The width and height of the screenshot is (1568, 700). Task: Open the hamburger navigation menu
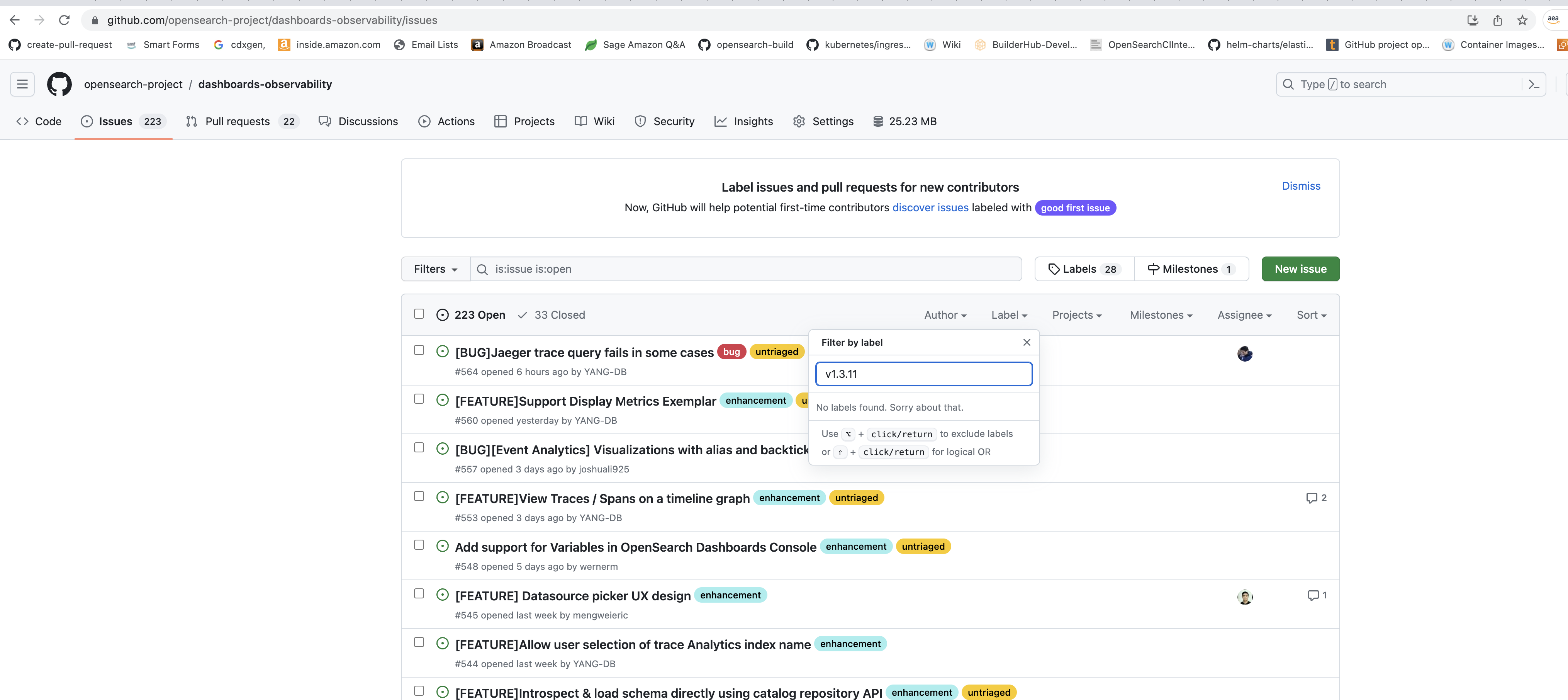pos(22,84)
